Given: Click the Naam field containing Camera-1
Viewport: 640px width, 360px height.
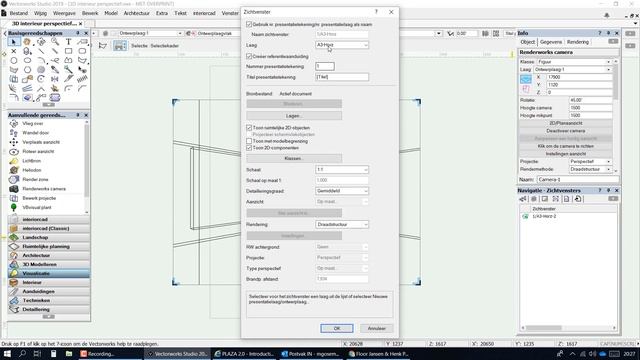Looking at the screenshot, I should point(577,180).
